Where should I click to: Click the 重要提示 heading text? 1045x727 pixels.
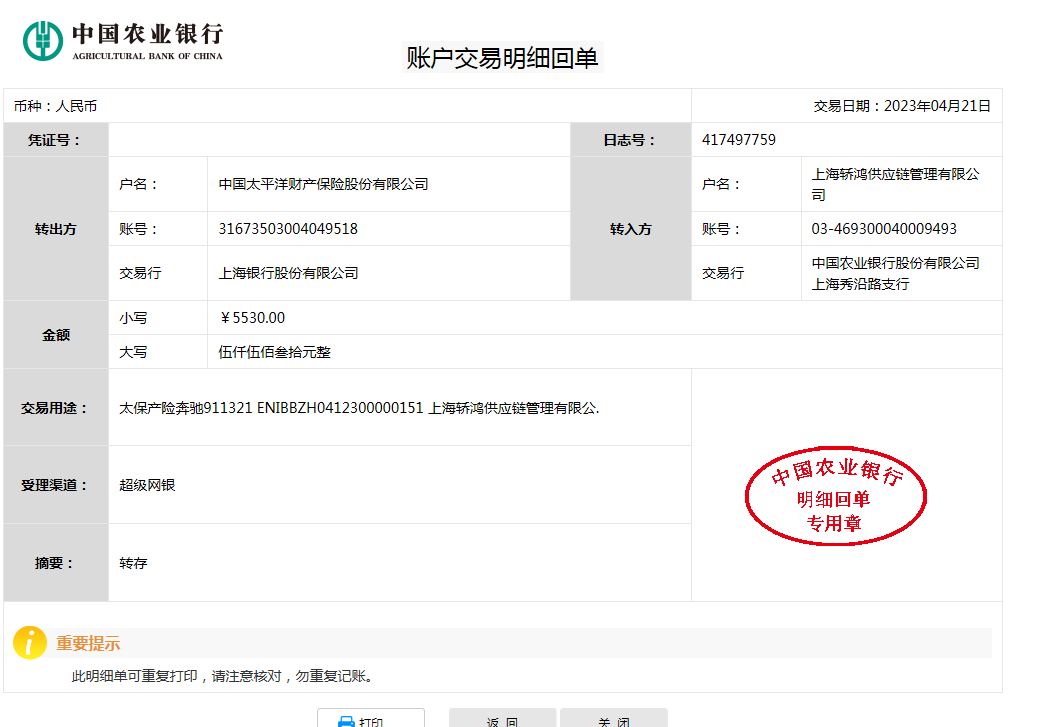tap(88, 644)
